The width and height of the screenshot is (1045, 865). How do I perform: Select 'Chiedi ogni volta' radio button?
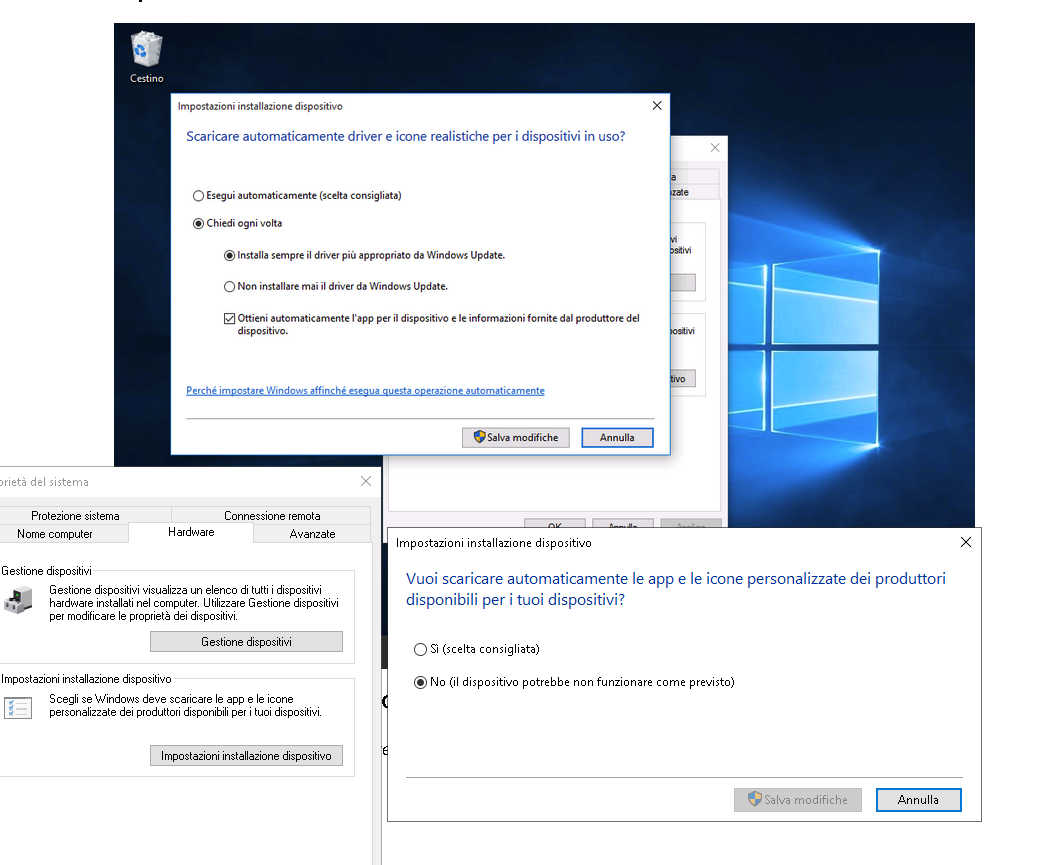pyautogui.click(x=237, y=223)
